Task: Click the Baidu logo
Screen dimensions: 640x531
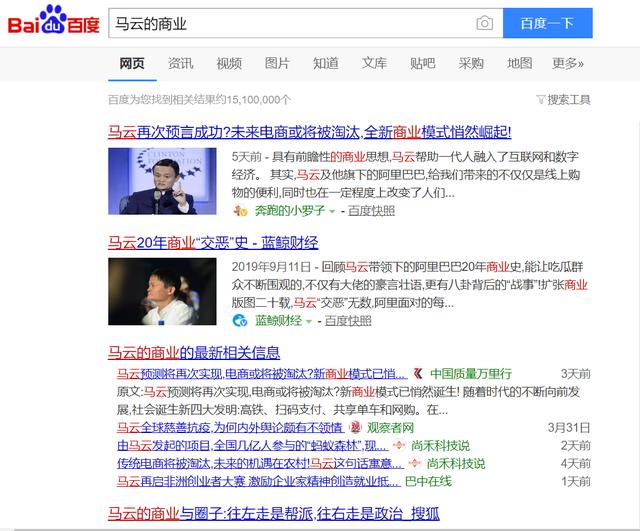Action: point(53,20)
